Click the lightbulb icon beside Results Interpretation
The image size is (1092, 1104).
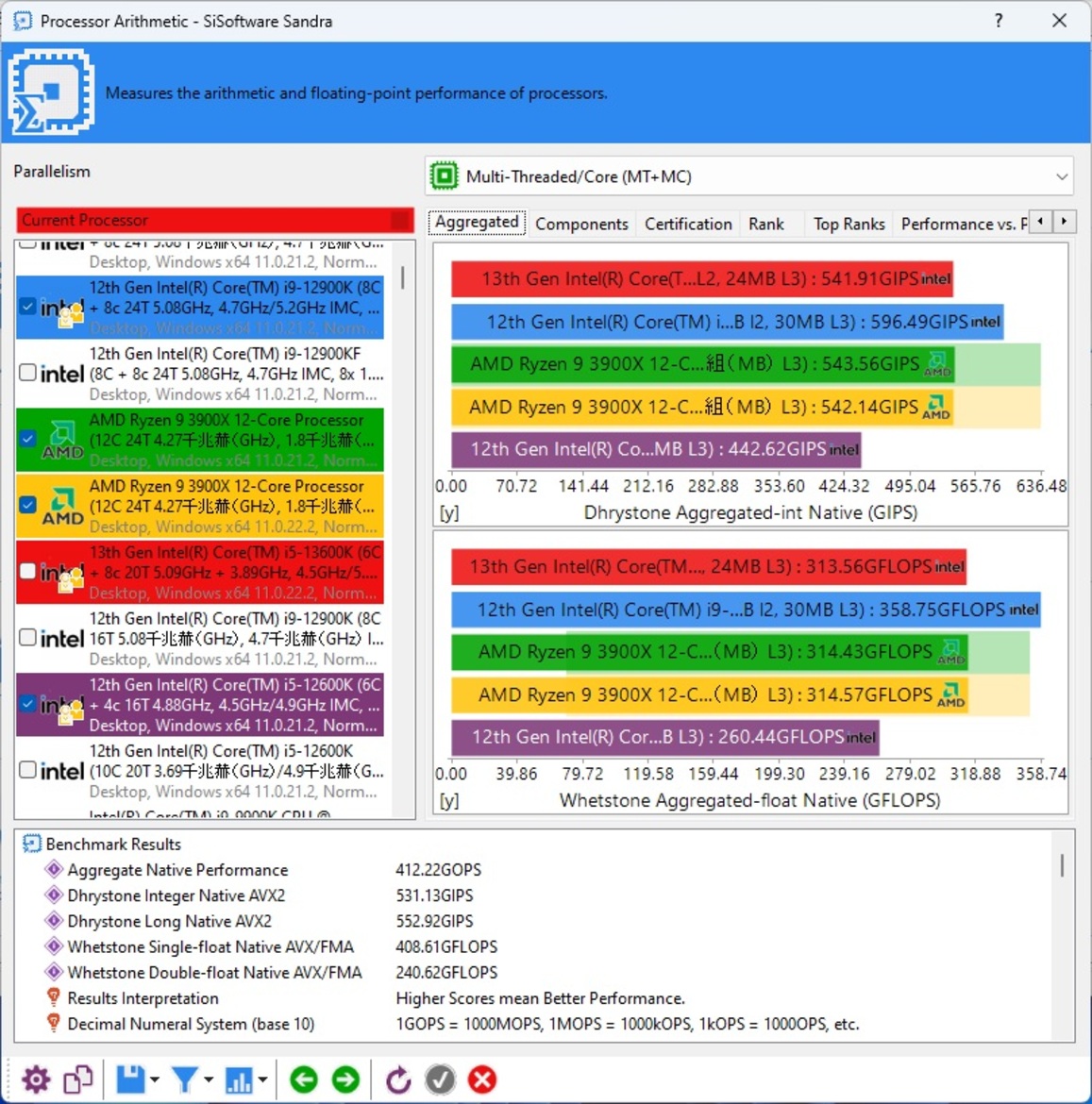click(54, 997)
